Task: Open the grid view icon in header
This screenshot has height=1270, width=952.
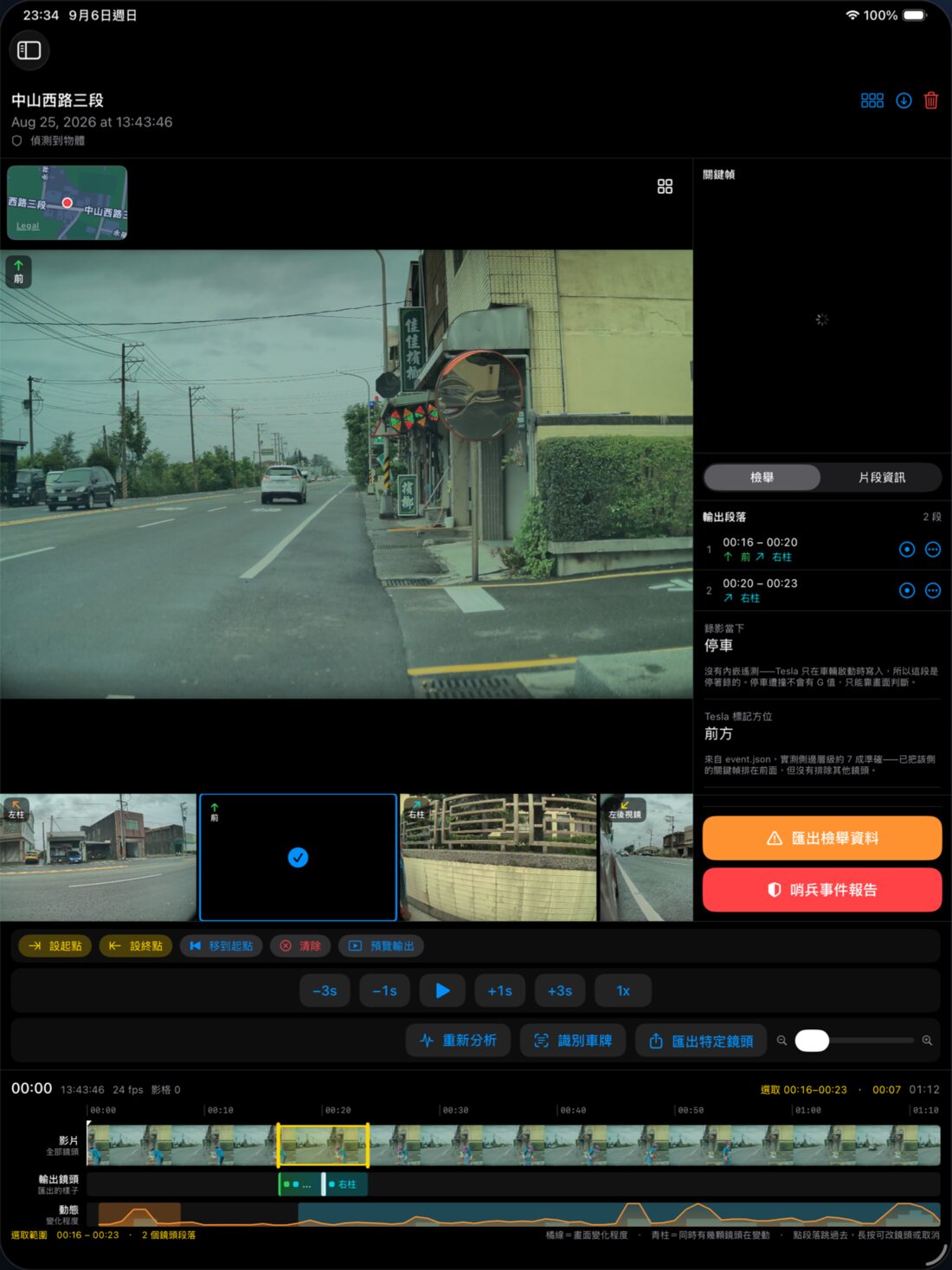Action: tap(872, 100)
